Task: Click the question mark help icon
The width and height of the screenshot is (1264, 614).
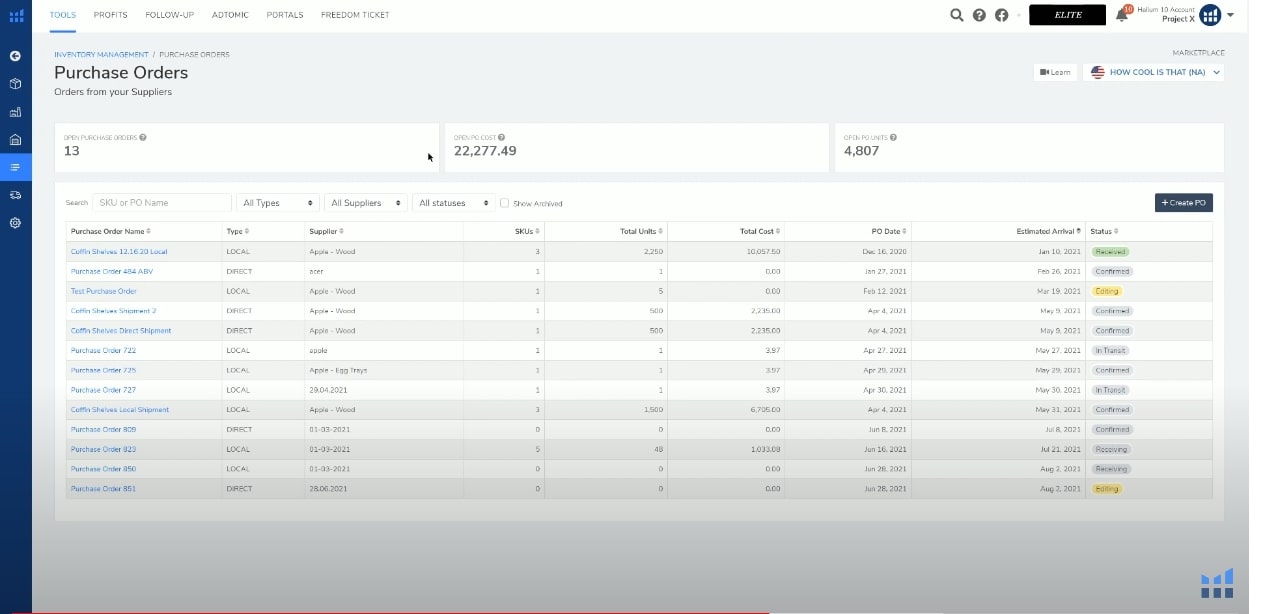Action: click(979, 15)
